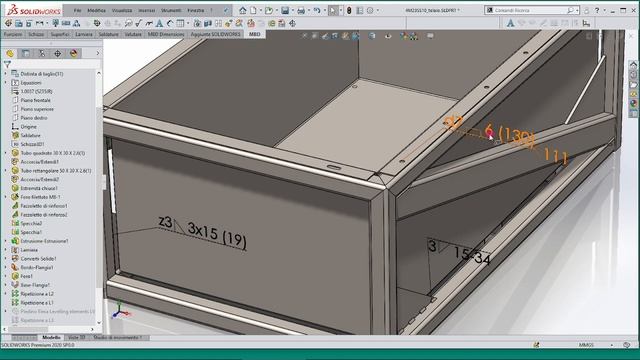Open the Help question mark

tap(597, 11)
